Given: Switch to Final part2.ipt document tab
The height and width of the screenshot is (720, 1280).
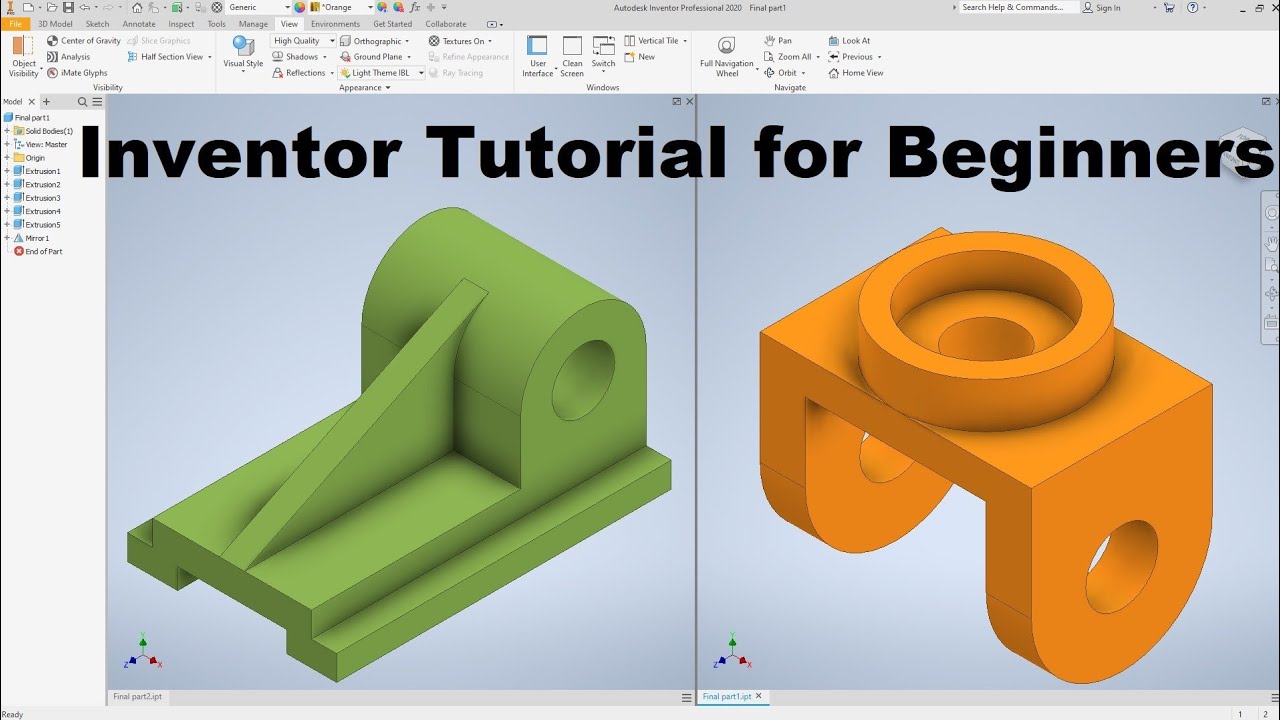Looking at the screenshot, I should tap(136, 696).
